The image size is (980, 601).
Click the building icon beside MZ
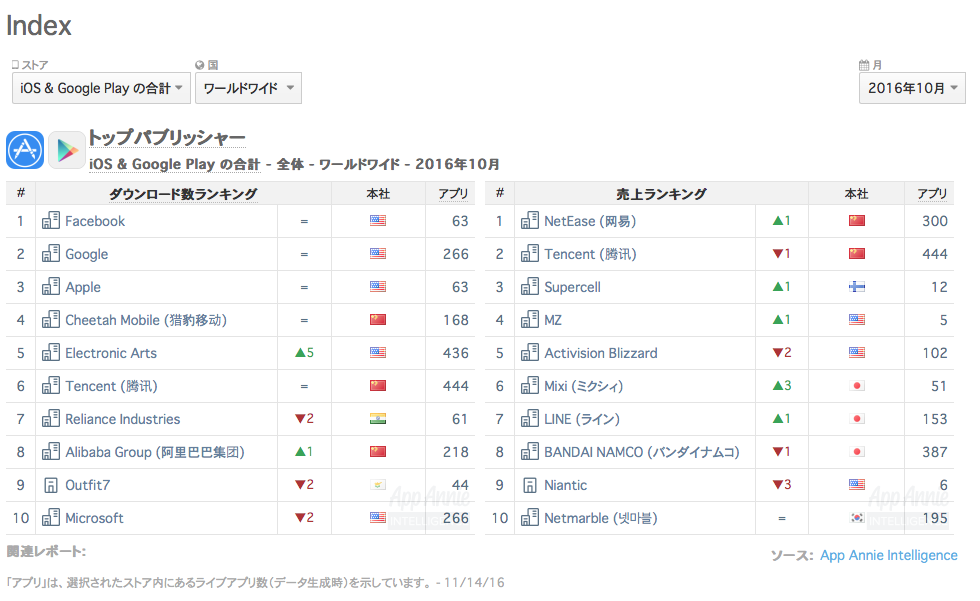click(529, 320)
